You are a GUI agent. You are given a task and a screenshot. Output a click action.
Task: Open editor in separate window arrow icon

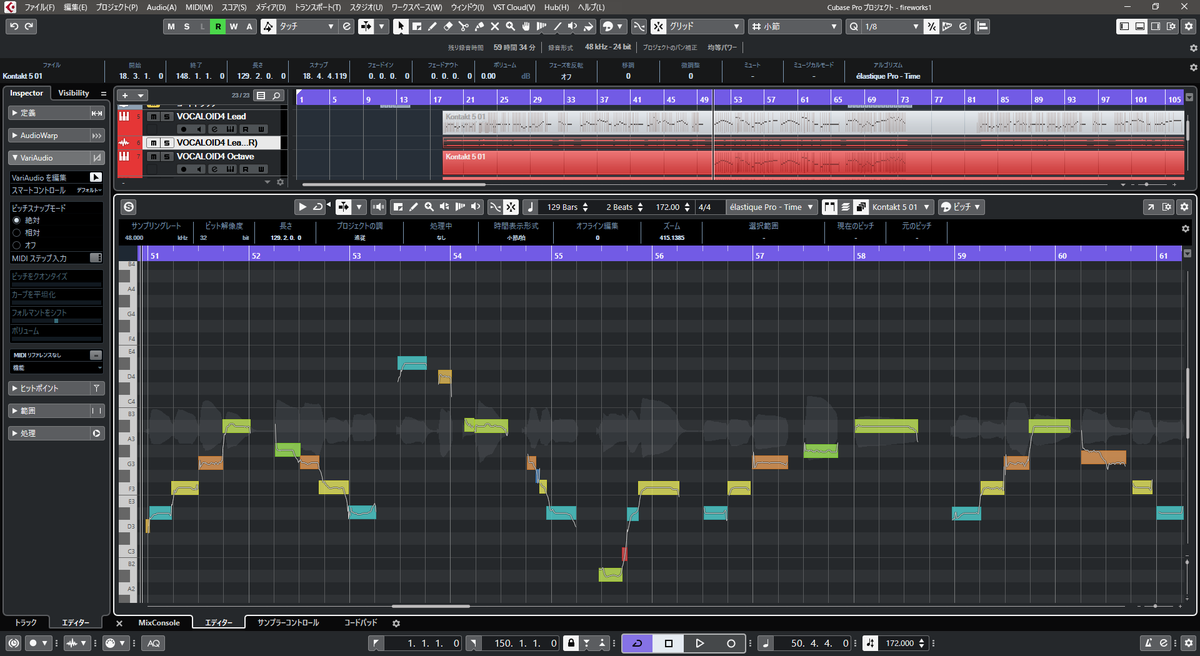pyautogui.click(x=1150, y=207)
